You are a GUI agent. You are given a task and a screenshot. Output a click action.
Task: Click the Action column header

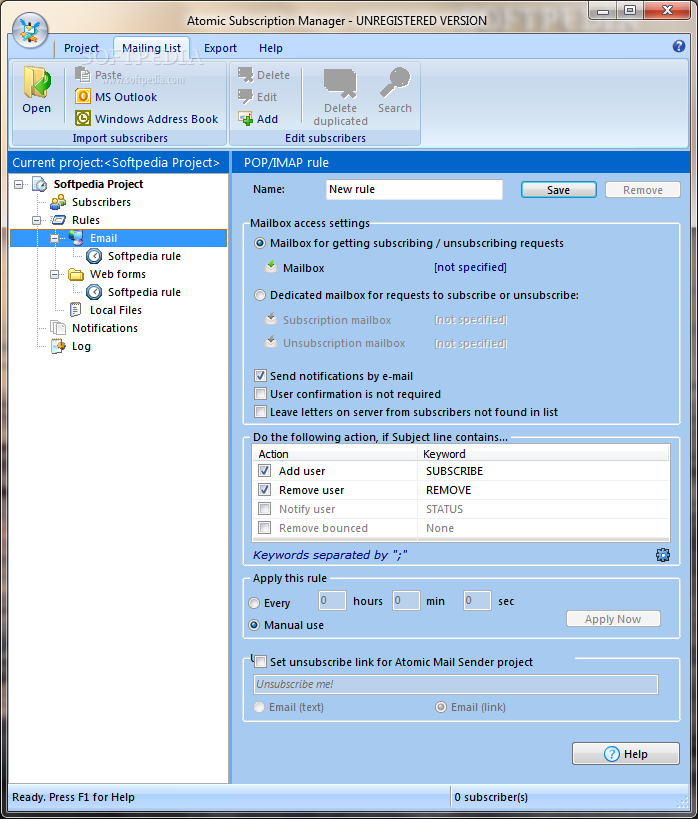coord(335,454)
